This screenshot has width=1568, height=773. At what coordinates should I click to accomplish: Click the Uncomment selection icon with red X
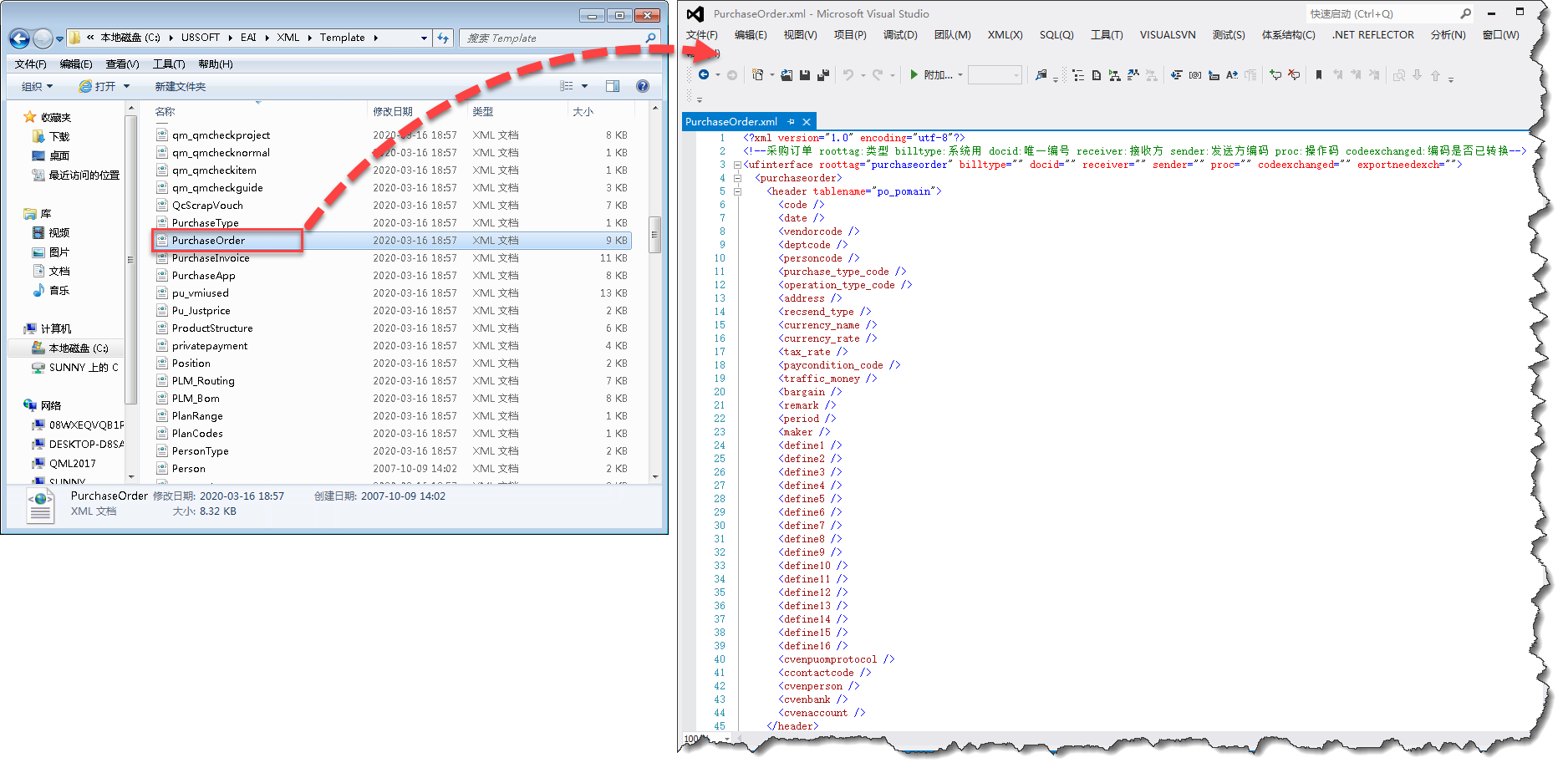1294,74
